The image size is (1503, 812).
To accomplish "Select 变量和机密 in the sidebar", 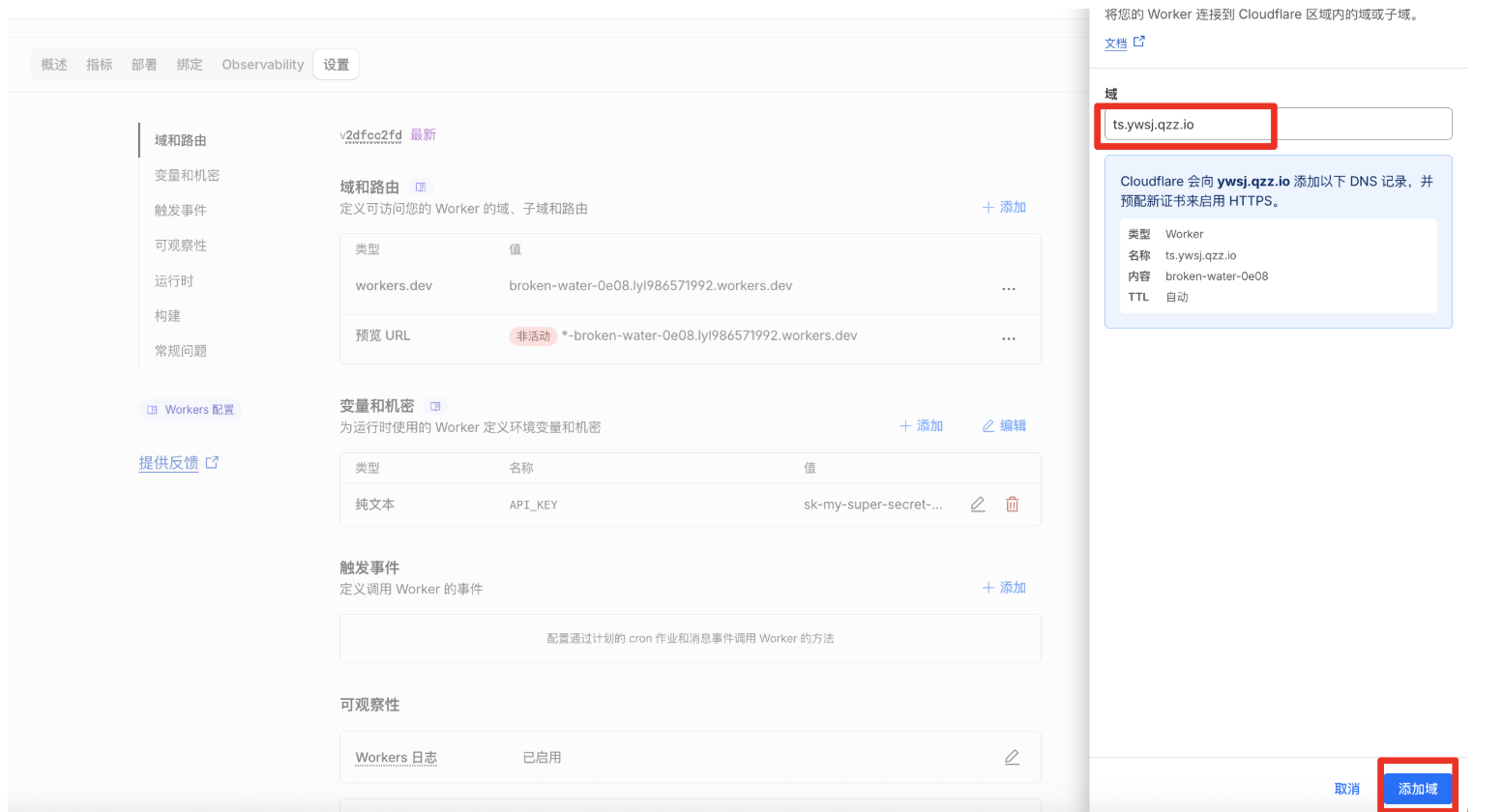I will coord(187,175).
